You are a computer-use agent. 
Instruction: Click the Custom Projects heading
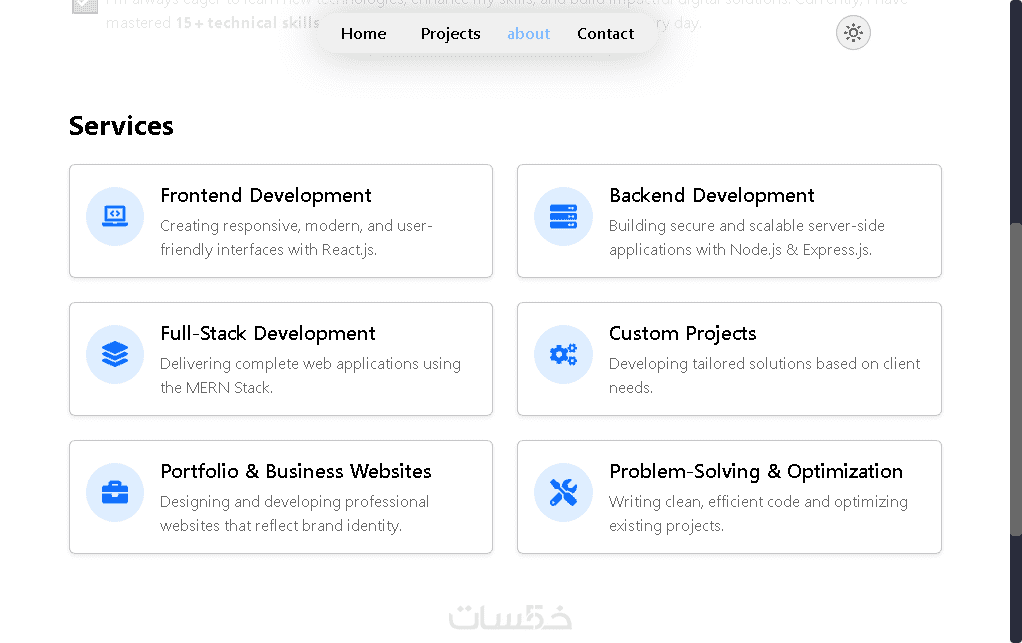[x=683, y=333]
